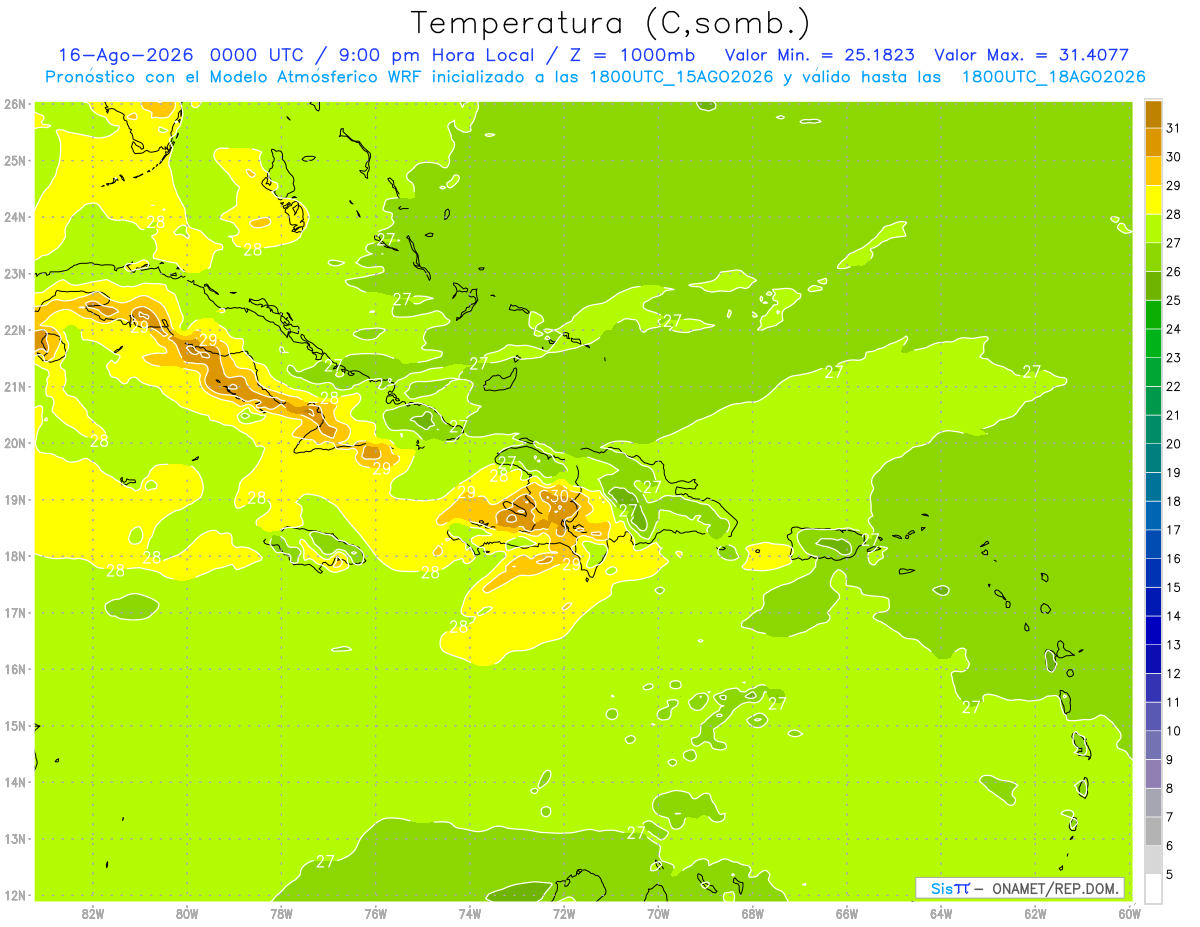This screenshot has width=1200, height=927.
Task: Select the '1800UTC_18AGO2026' valid-until time
Action: click(x=1053, y=77)
